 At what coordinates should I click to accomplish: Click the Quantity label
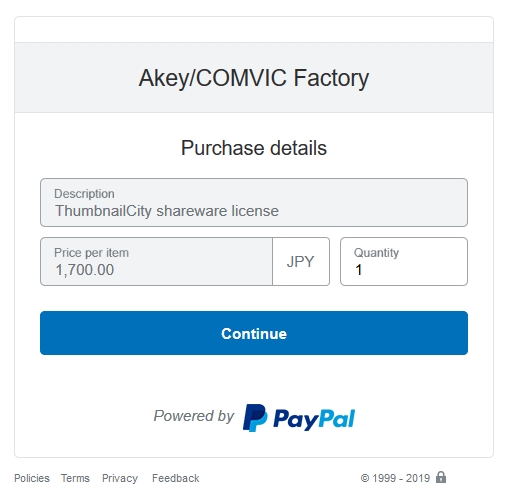coord(376,253)
